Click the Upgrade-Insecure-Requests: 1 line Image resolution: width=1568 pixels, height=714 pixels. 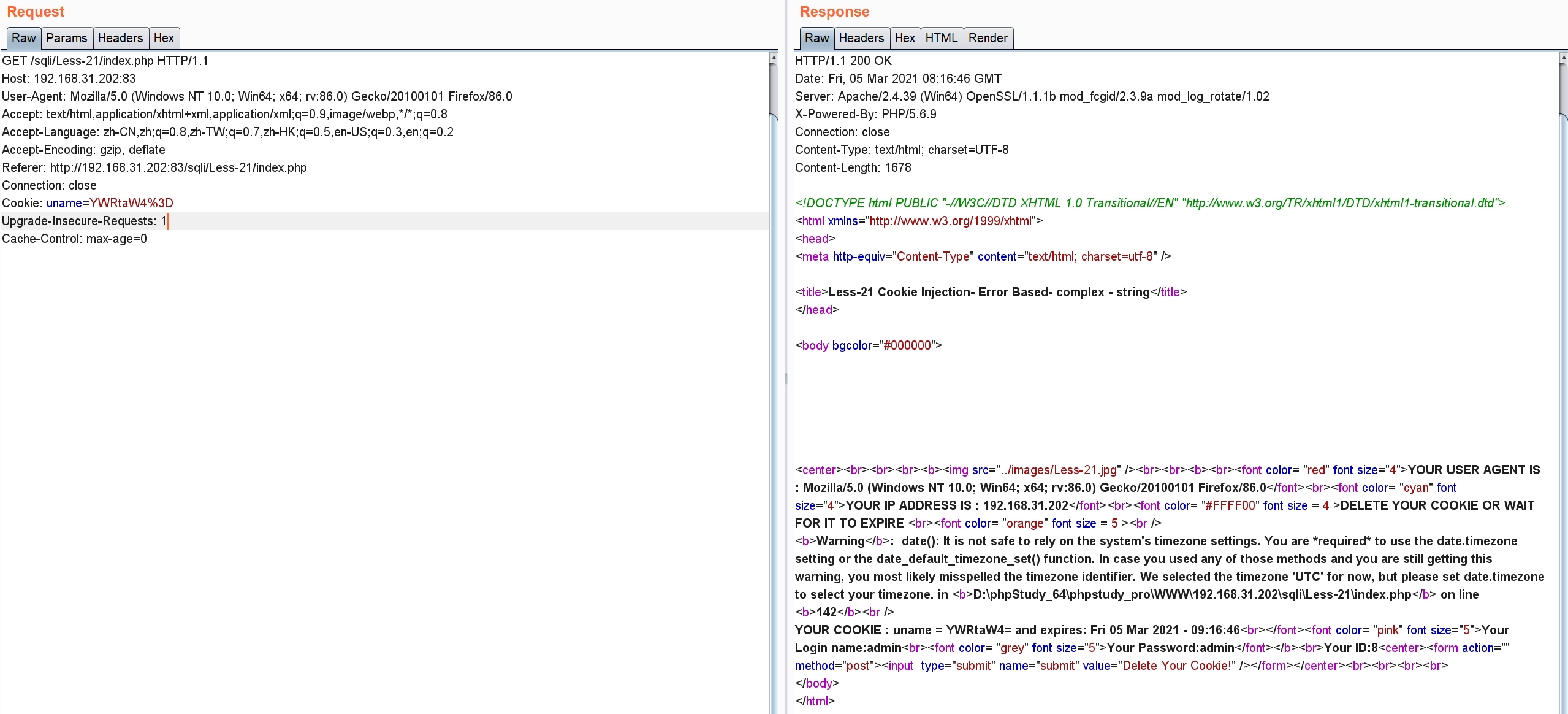[x=85, y=221]
